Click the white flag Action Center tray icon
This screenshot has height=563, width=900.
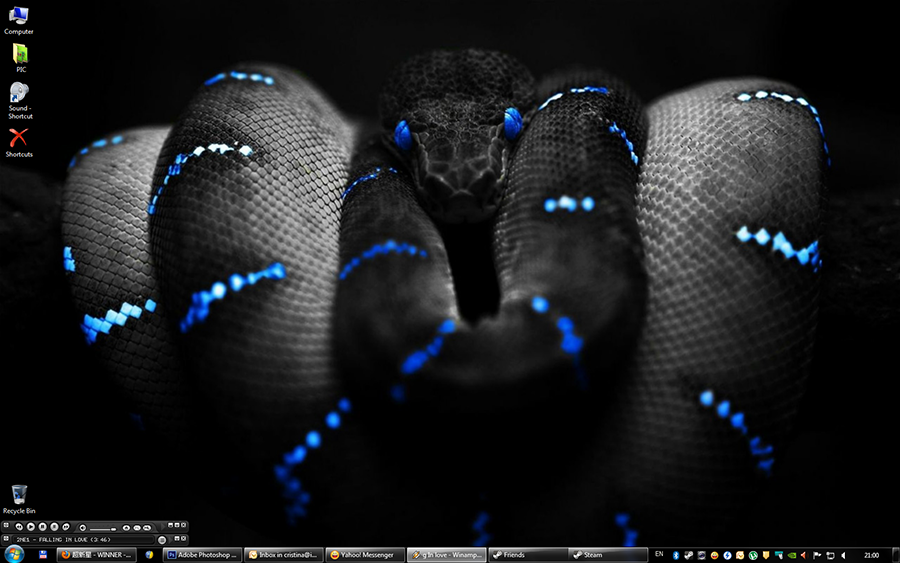817,555
